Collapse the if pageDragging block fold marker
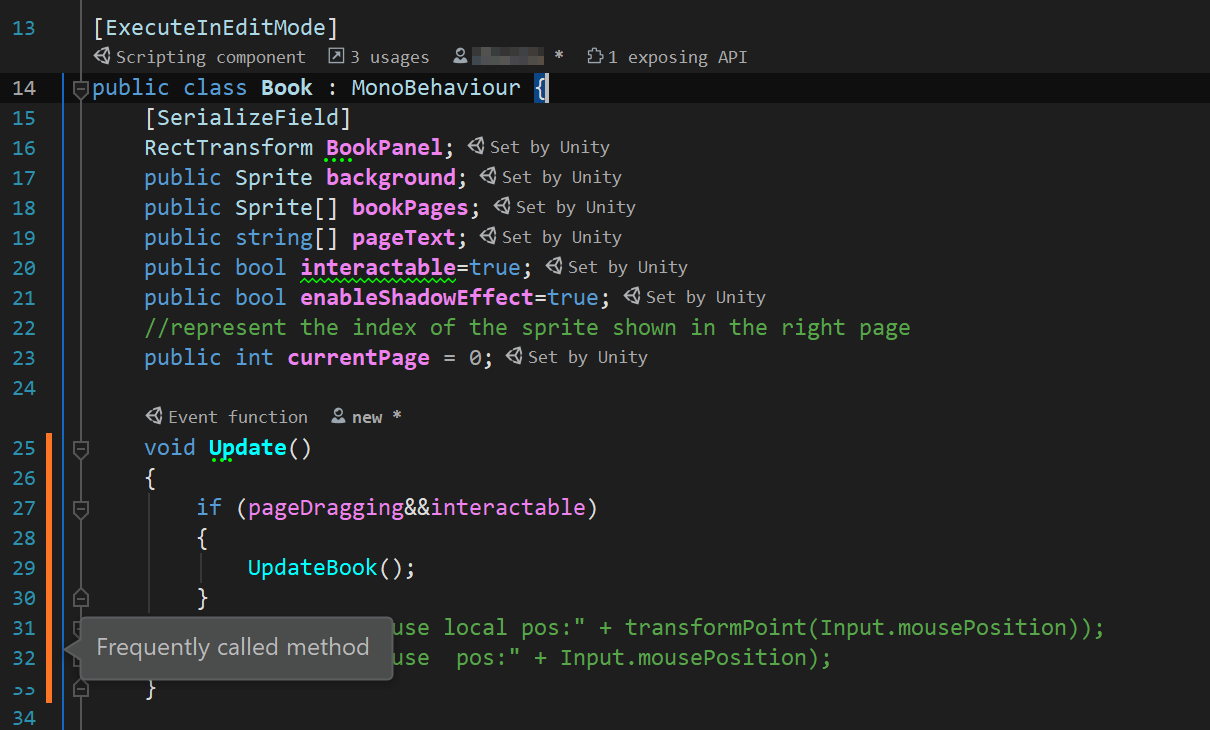 click(x=81, y=509)
